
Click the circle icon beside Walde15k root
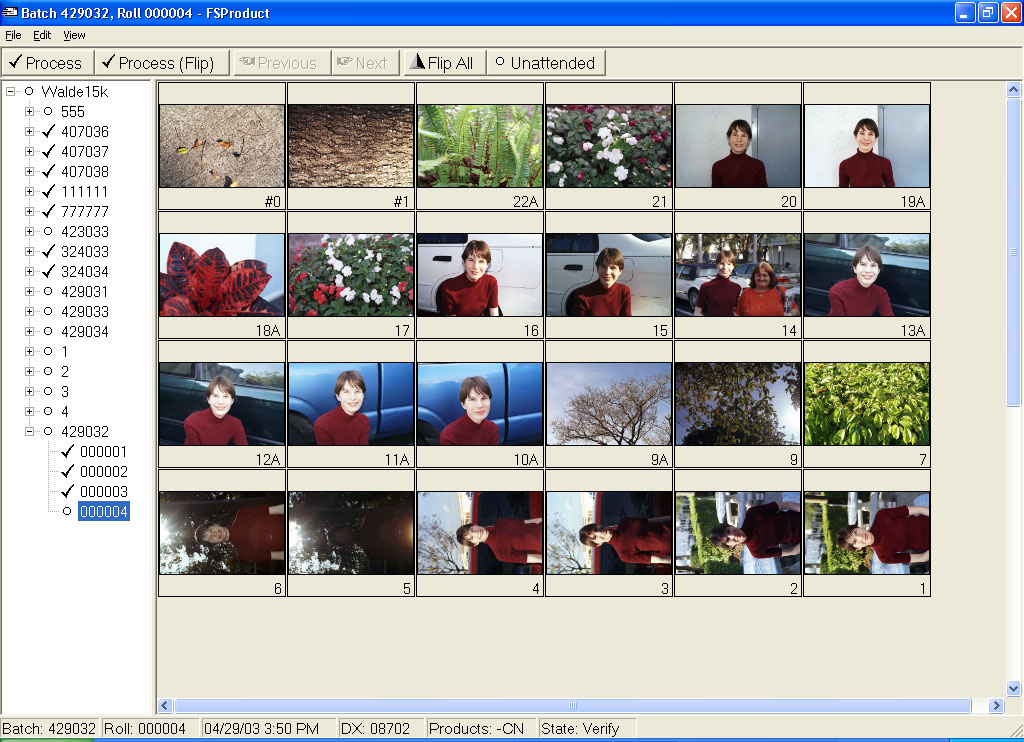[29, 91]
